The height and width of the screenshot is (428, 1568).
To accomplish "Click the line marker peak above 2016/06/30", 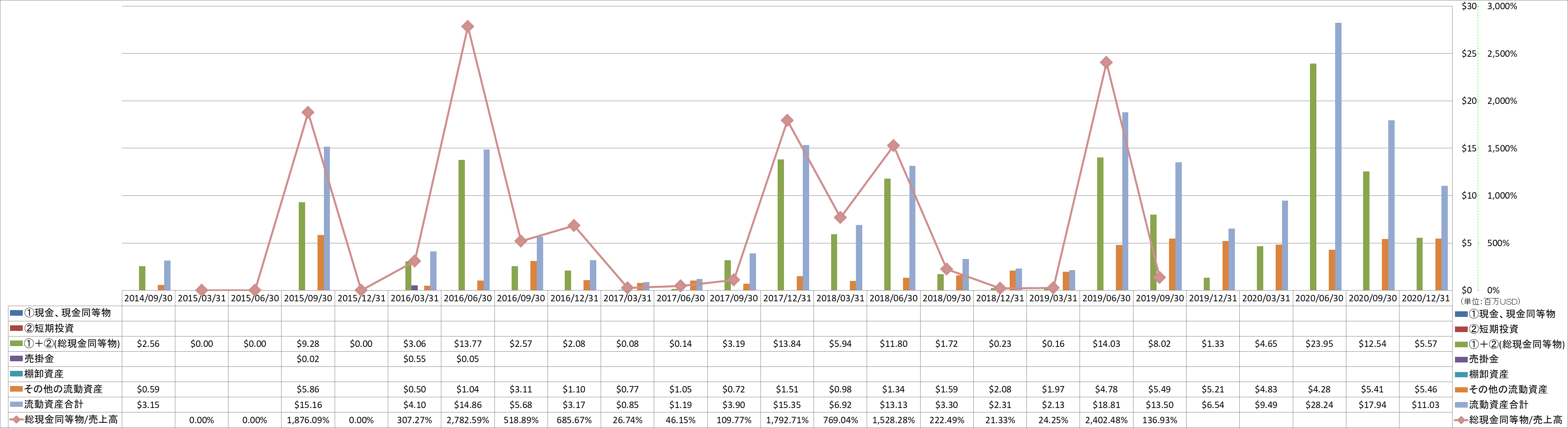I will tap(467, 26).
